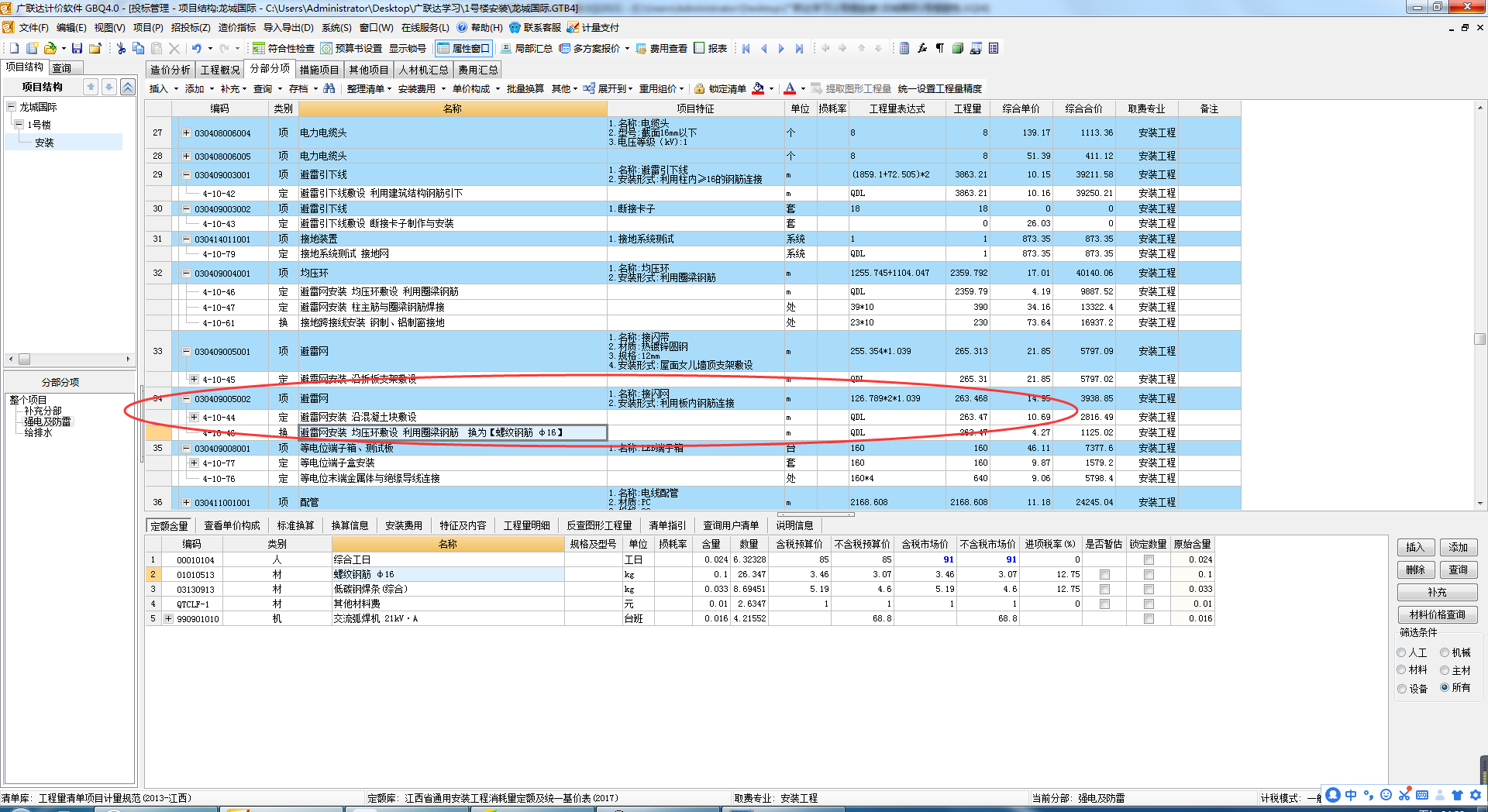Image resolution: width=1488 pixels, height=812 pixels.
Task: Click the main table vertical scrollbar thumb
Action: (1479, 339)
